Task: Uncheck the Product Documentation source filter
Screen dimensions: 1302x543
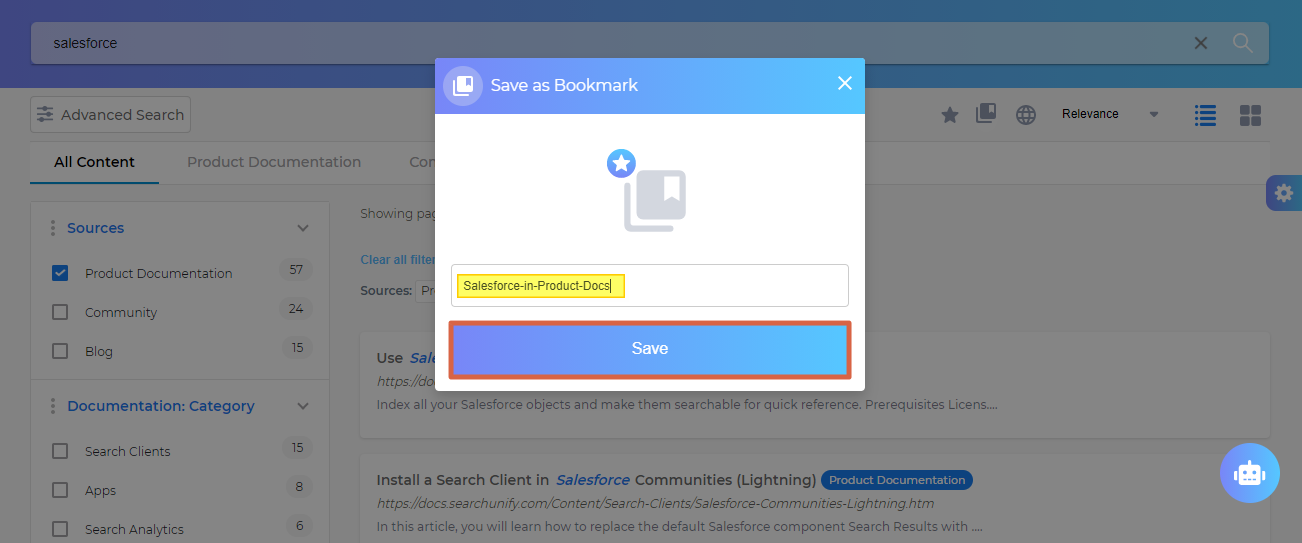Action: [60, 273]
